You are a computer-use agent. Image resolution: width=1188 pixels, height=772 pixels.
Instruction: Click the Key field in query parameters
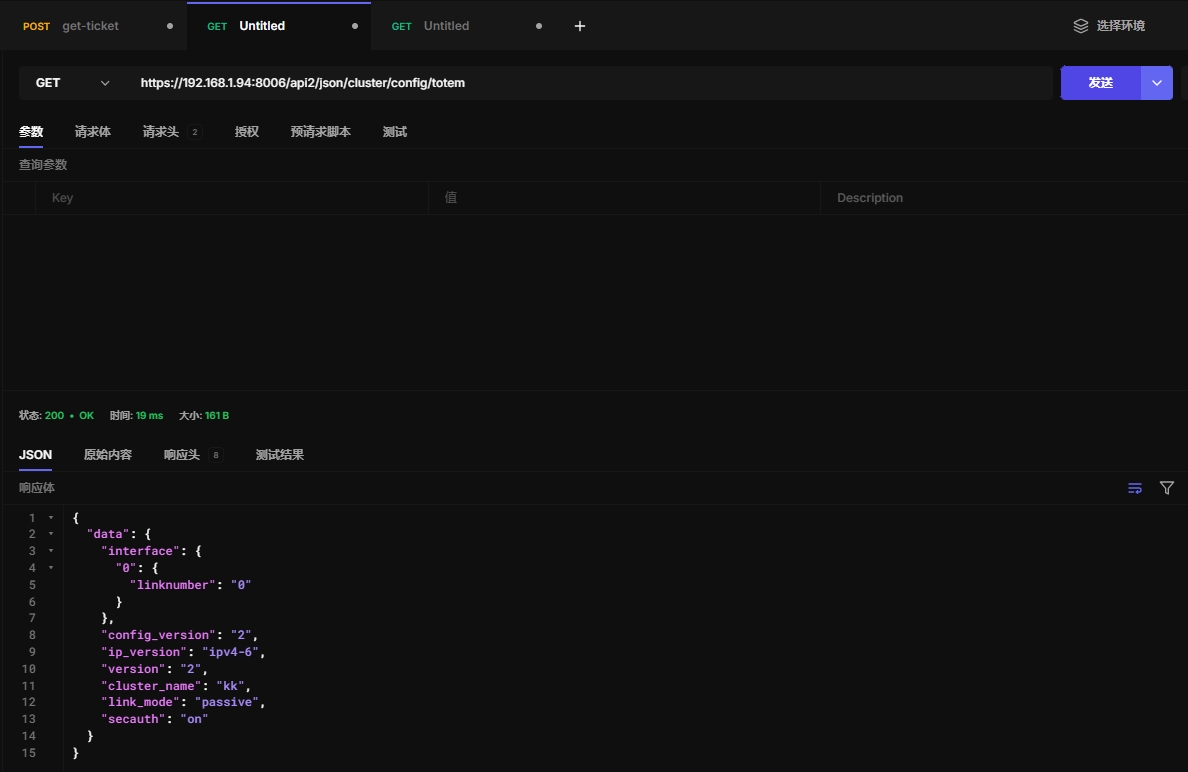(230, 198)
